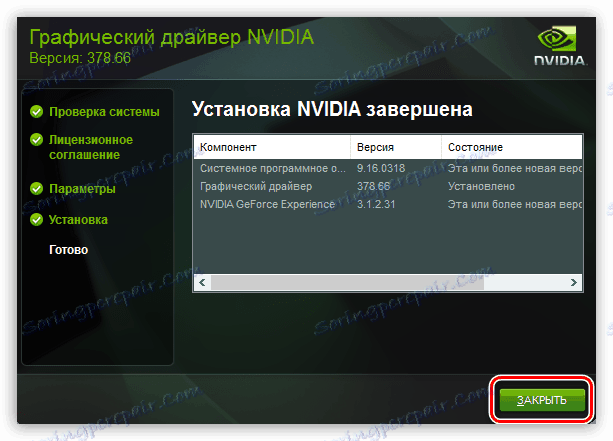Click checkmark icon next to Лицензионное соглашение
Screen dimensions: 613x441
tap(36, 140)
